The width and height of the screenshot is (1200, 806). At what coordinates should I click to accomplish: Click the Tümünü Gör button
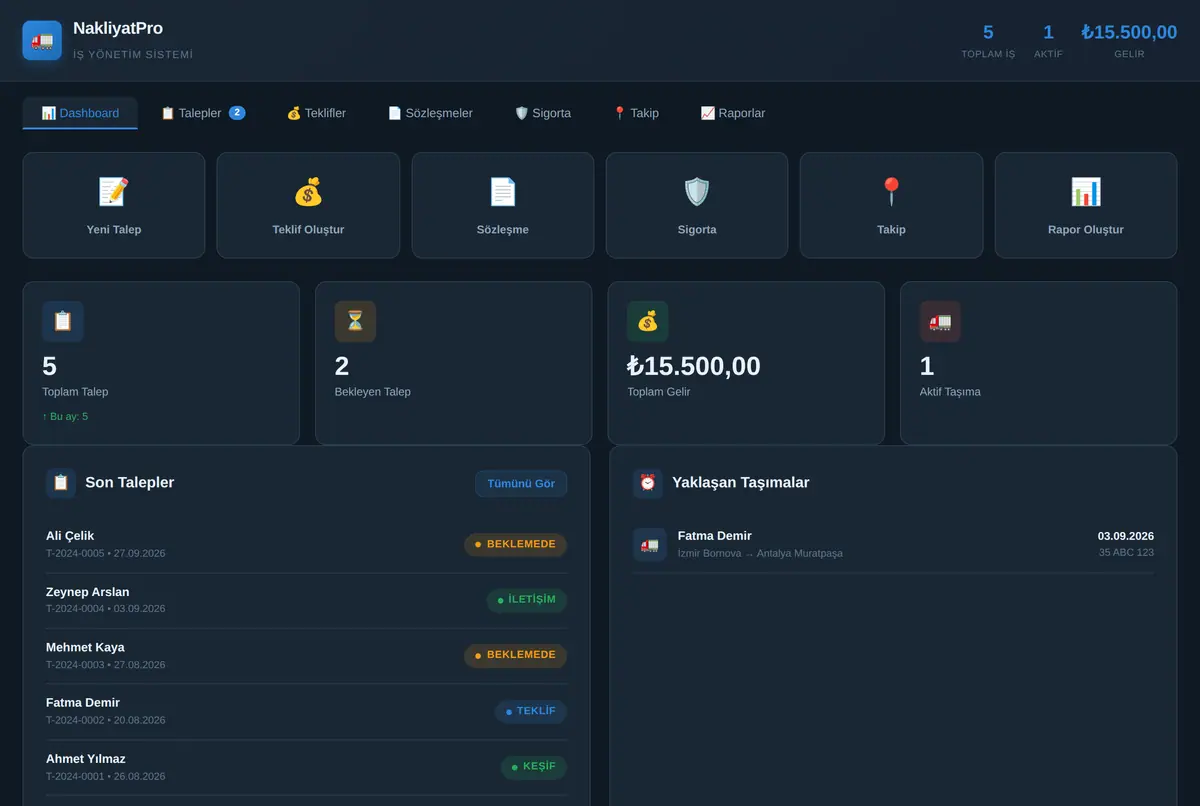click(x=521, y=484)
